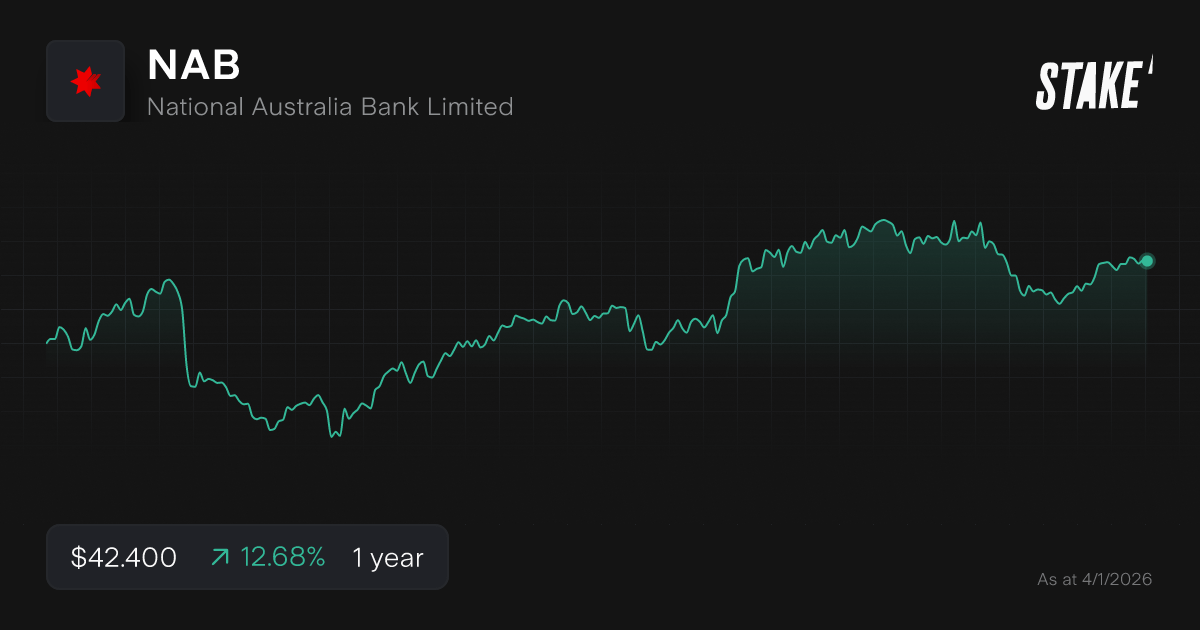
Task: Expand the stats pill at bottom left
Action: (247, 557)
